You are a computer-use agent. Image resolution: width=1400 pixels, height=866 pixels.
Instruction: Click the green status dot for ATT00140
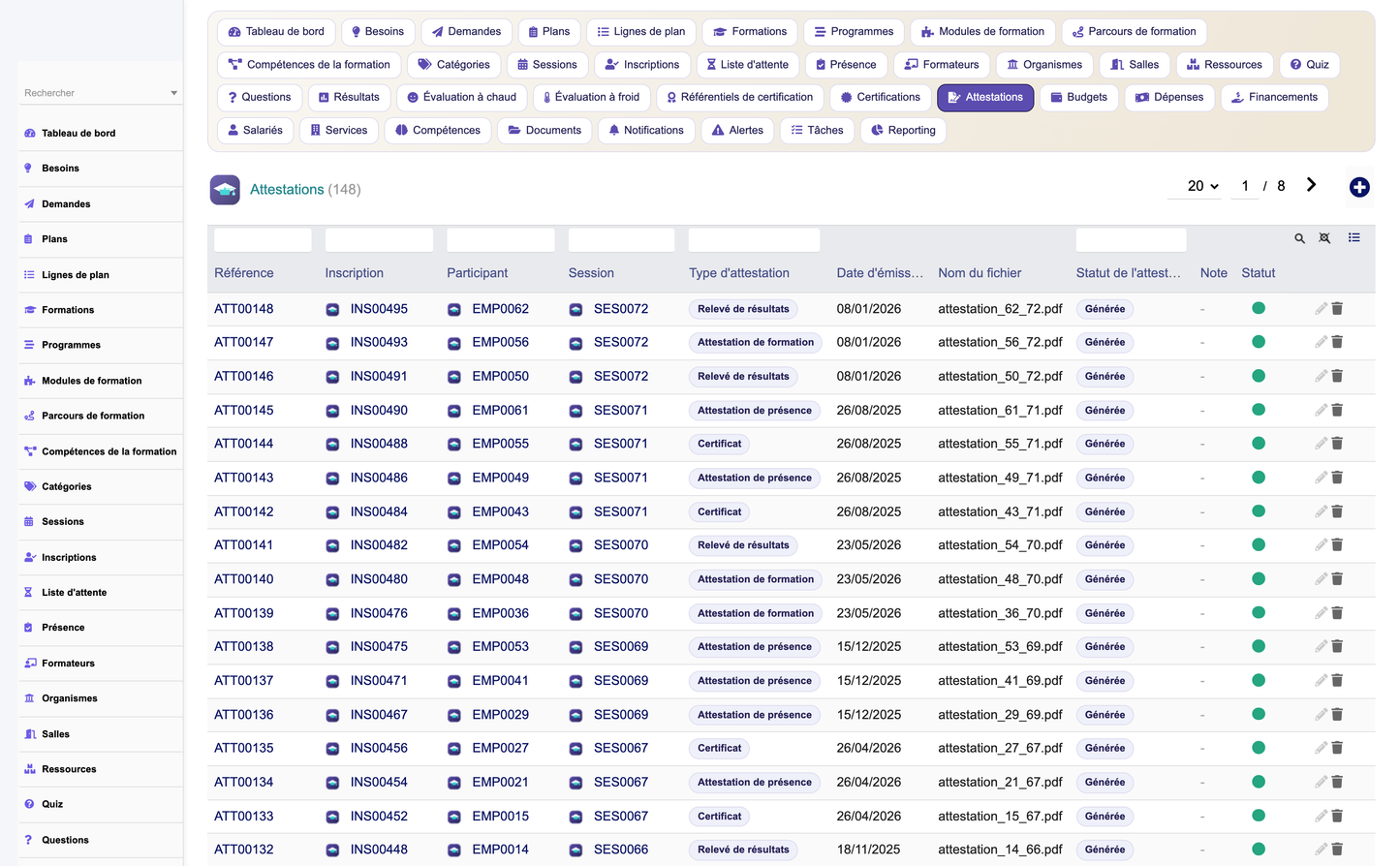1259,578
